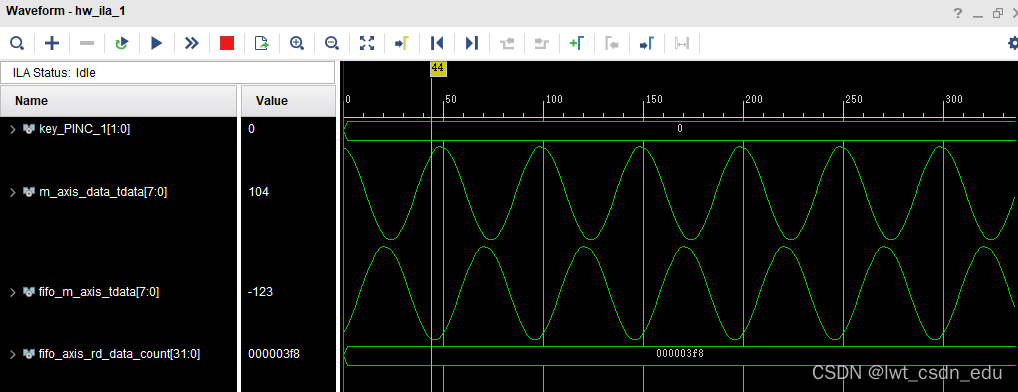
Task: Jump to the last sample
Action: 472,43
